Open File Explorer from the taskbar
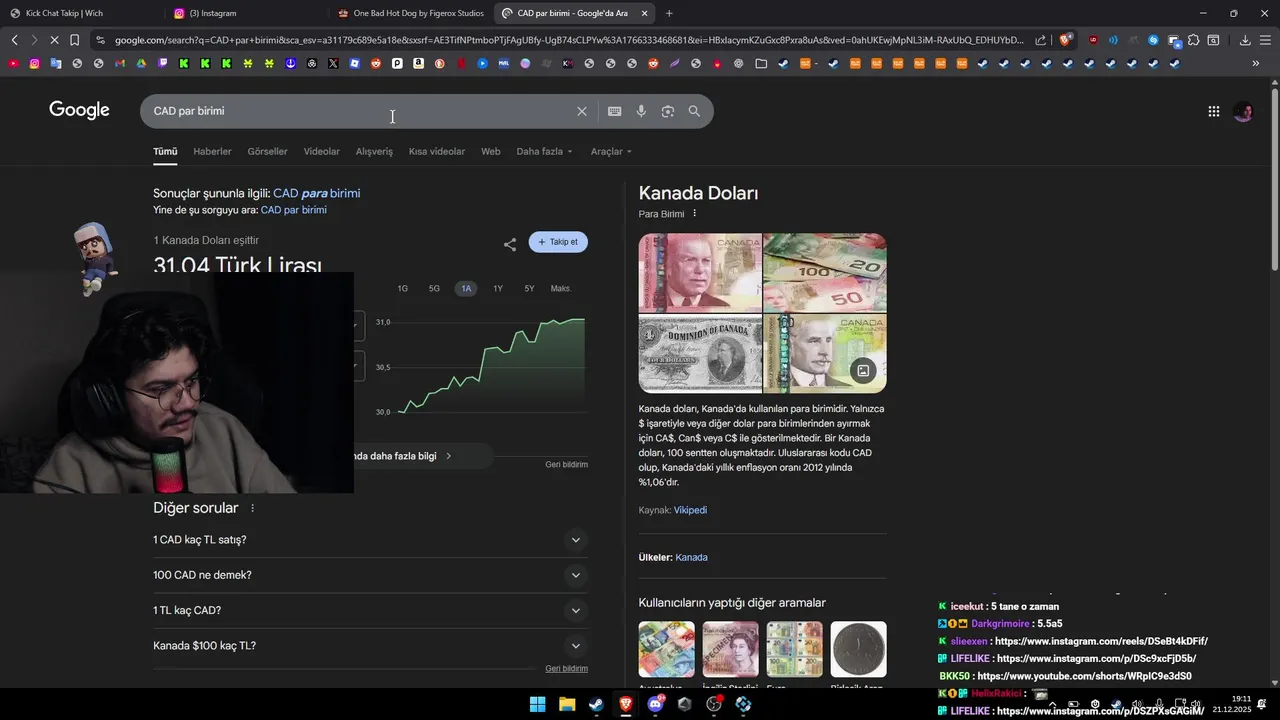This screenshot has height=720, width=1280. 567,704
